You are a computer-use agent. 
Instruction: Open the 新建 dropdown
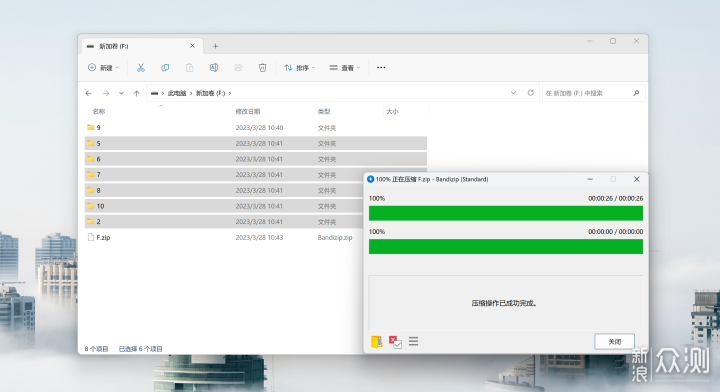[x=103, y=67]
